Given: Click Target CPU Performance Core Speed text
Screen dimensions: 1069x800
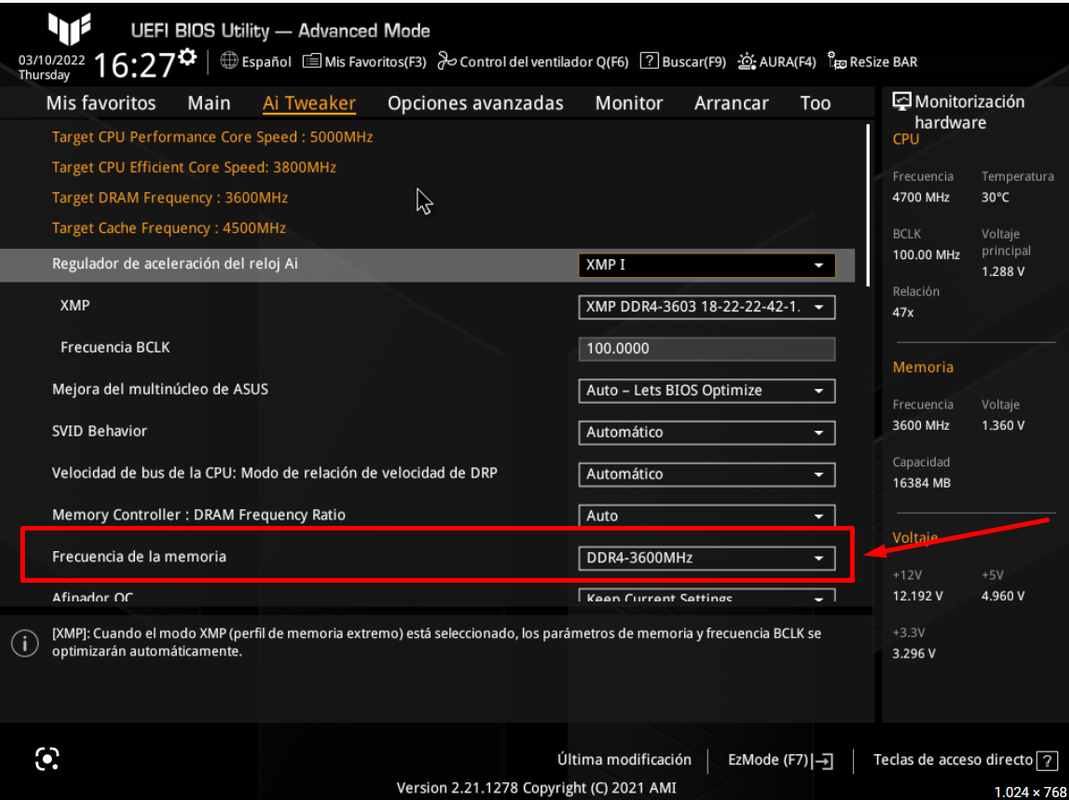Looking at the screenshot, I should pyautogui.click(x=212, y=137).
